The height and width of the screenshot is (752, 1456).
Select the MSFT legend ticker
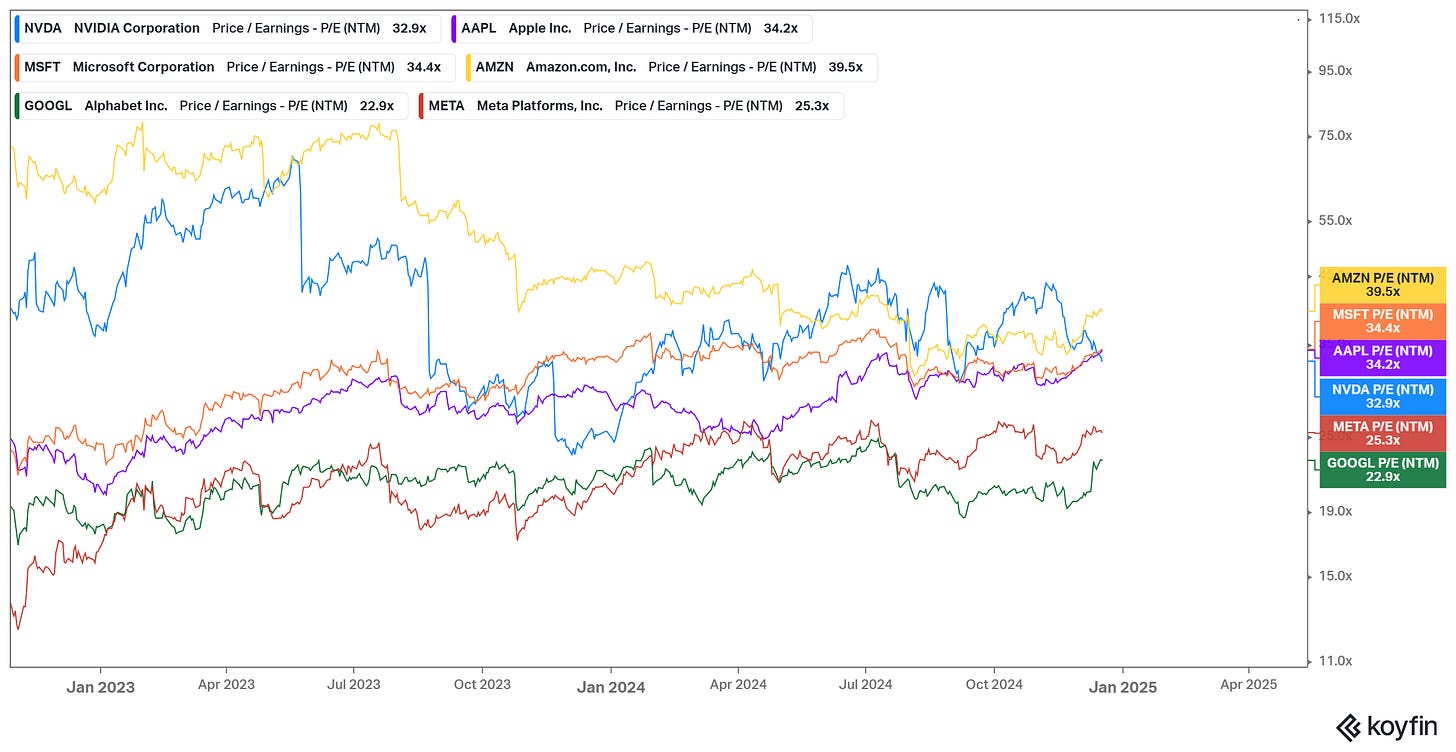click(43, 67)
